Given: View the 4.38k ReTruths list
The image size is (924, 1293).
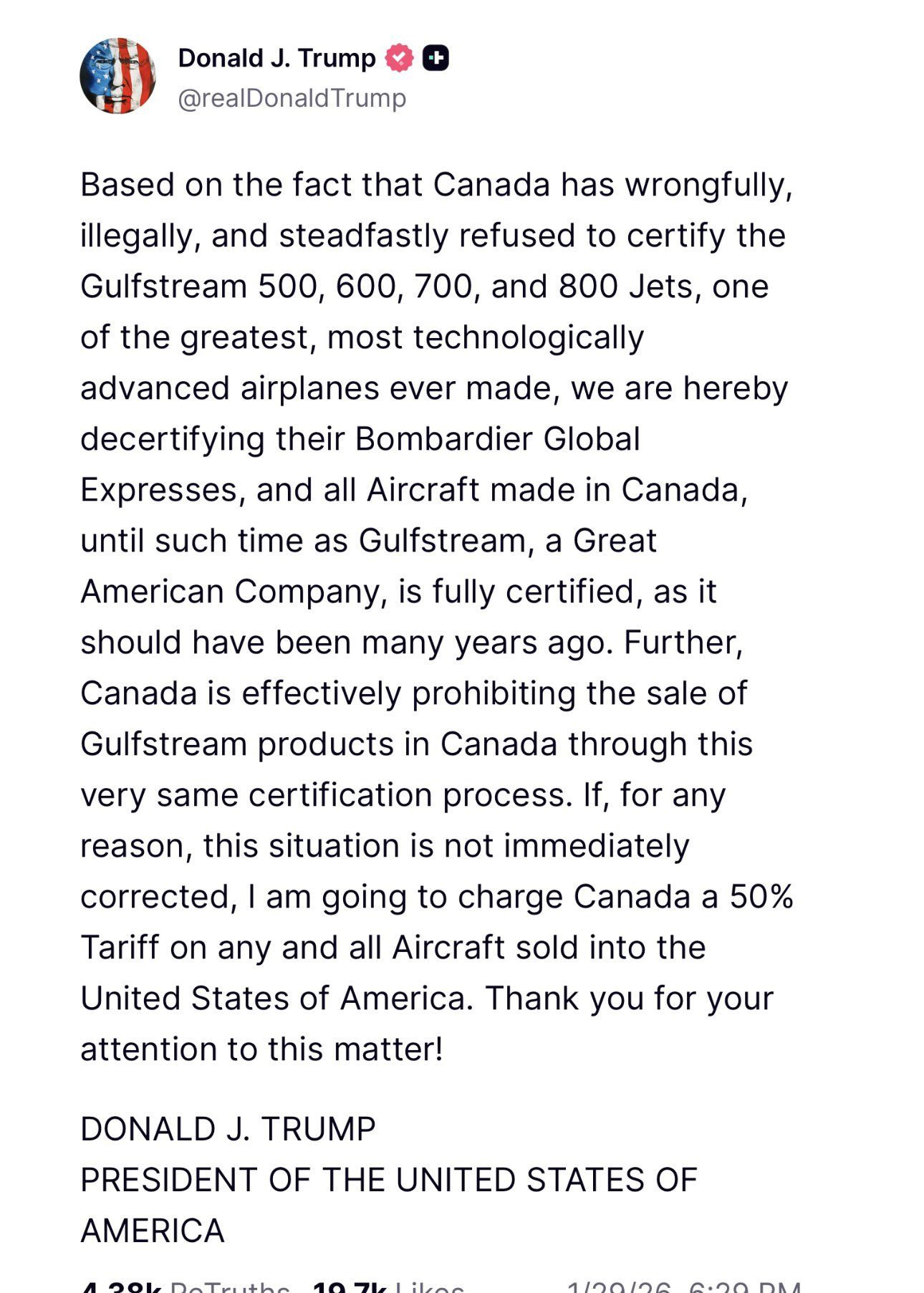Looking at the screenshot, I should point(186,1287).
